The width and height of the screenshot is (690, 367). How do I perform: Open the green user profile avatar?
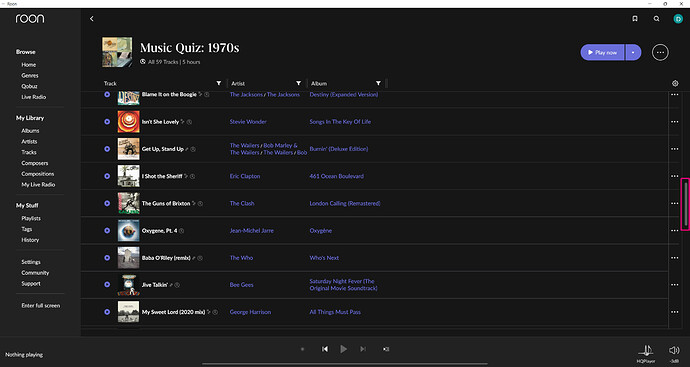click(678, 18)
